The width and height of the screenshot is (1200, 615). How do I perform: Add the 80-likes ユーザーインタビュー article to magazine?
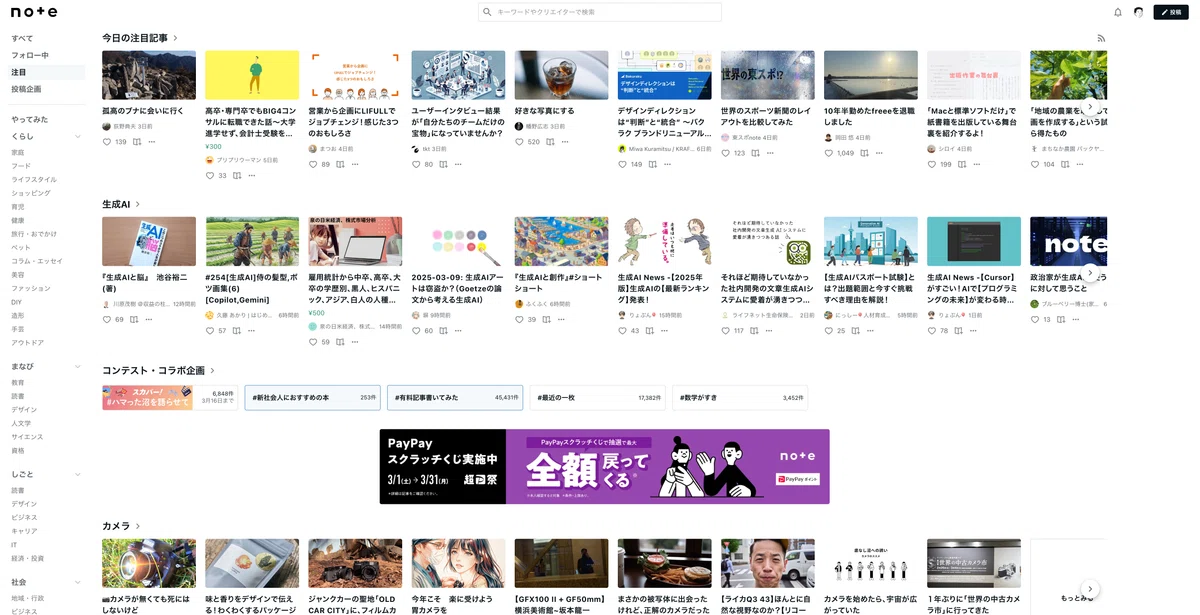443,164
